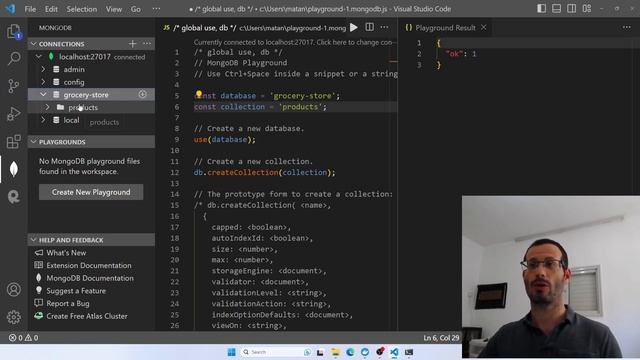Open the Windows Start button
Viewport: 640px width, 360px height.
[x=231, y=352]
